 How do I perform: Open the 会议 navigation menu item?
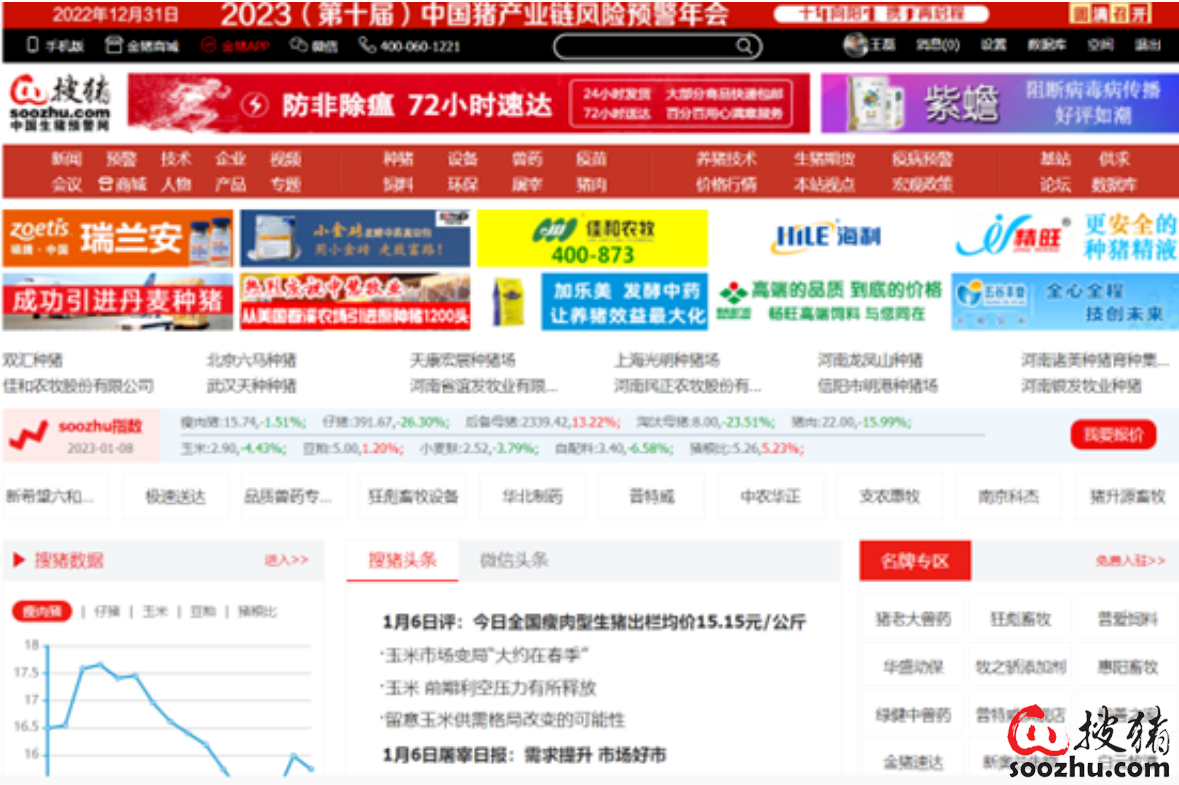(66, 184)
